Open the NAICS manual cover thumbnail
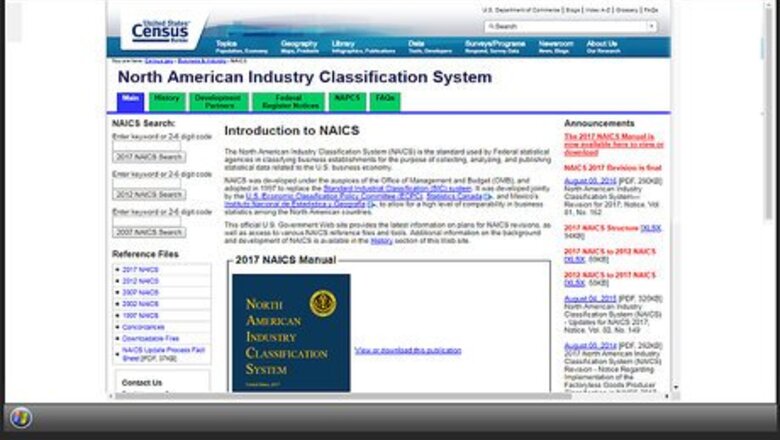780x440 pixels. [290, 332]
